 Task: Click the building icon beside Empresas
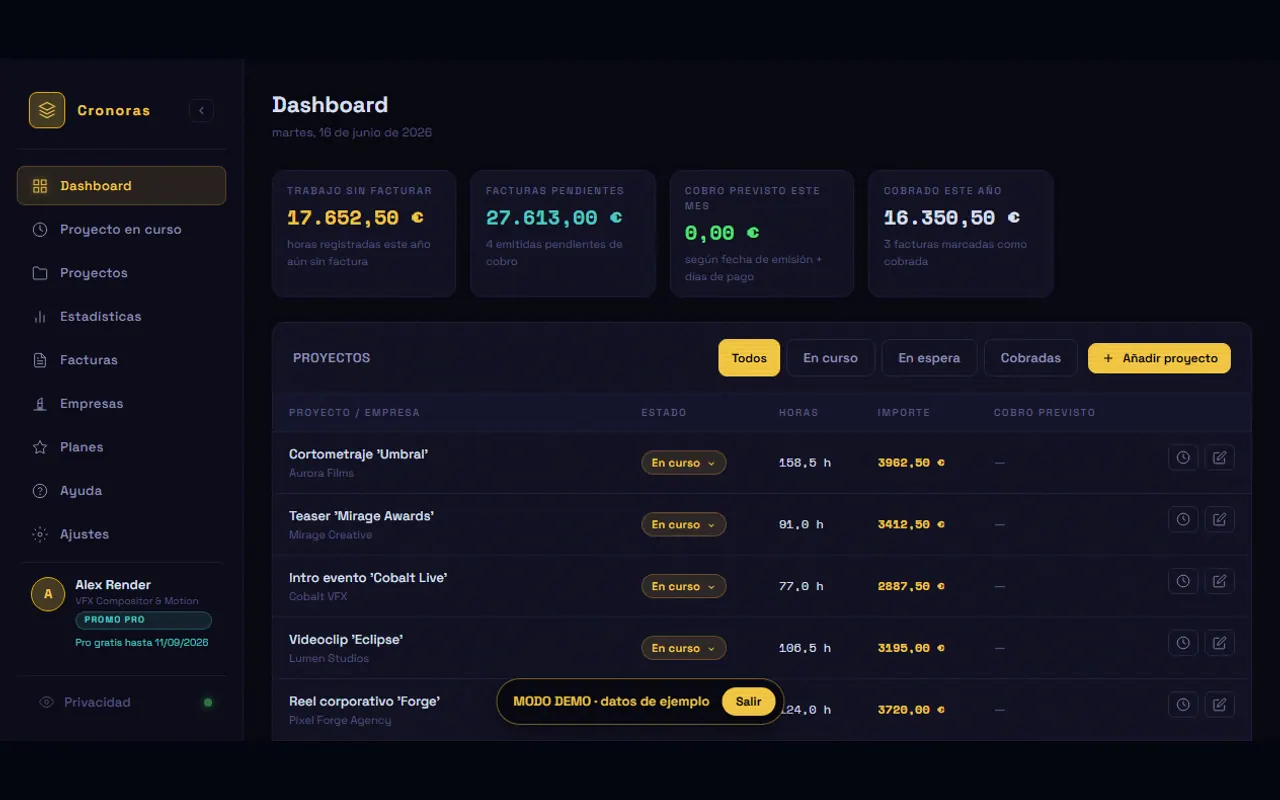coord(40,404)
